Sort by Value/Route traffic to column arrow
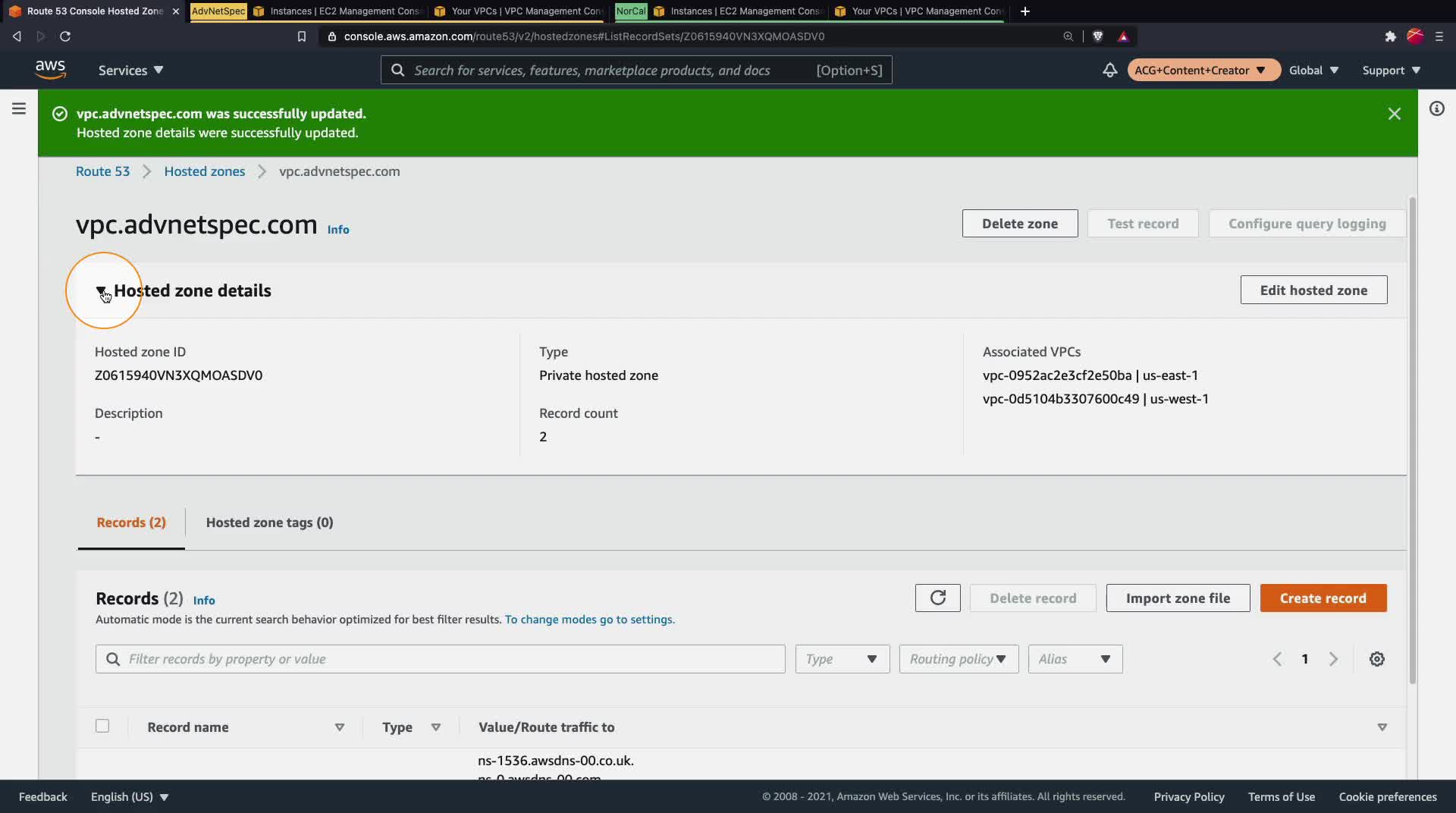 [x=1382, y=727]
